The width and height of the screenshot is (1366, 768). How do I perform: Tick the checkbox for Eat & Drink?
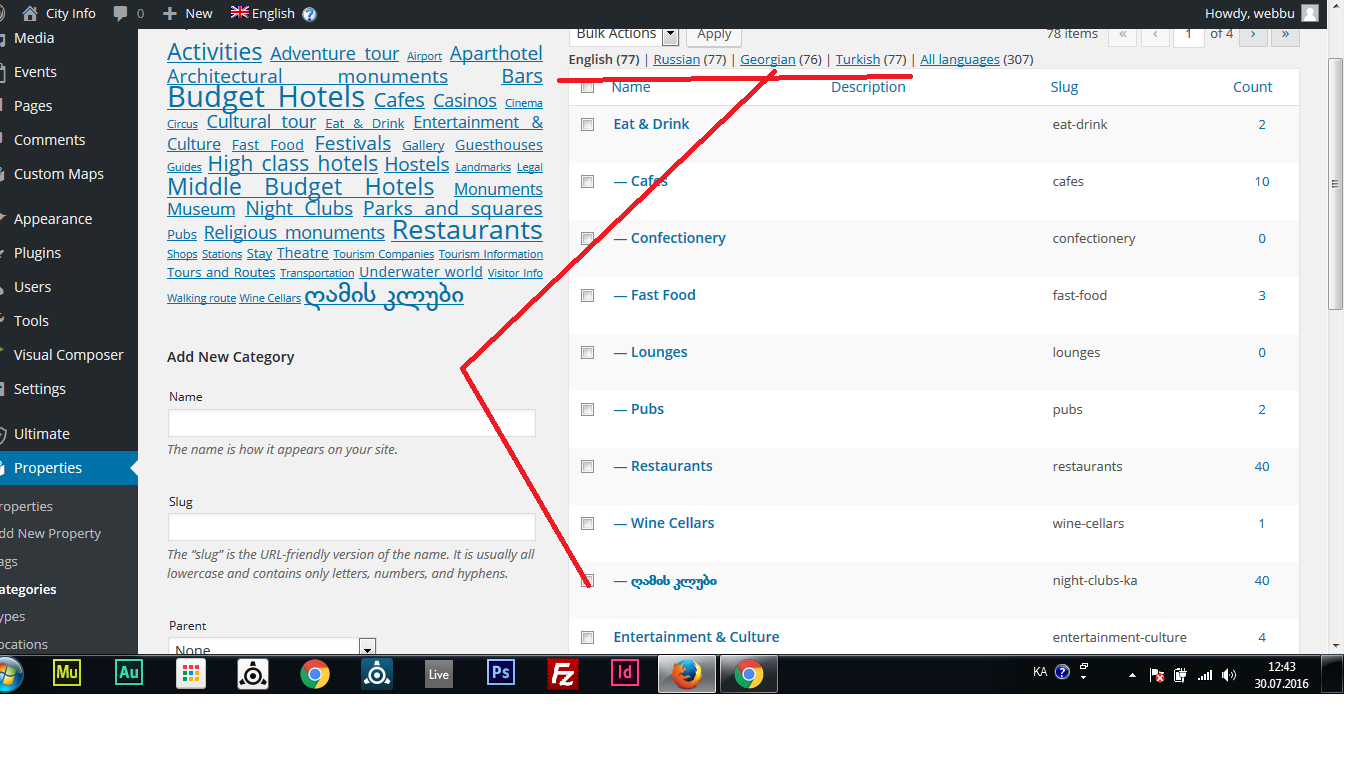tap(588, 125)
